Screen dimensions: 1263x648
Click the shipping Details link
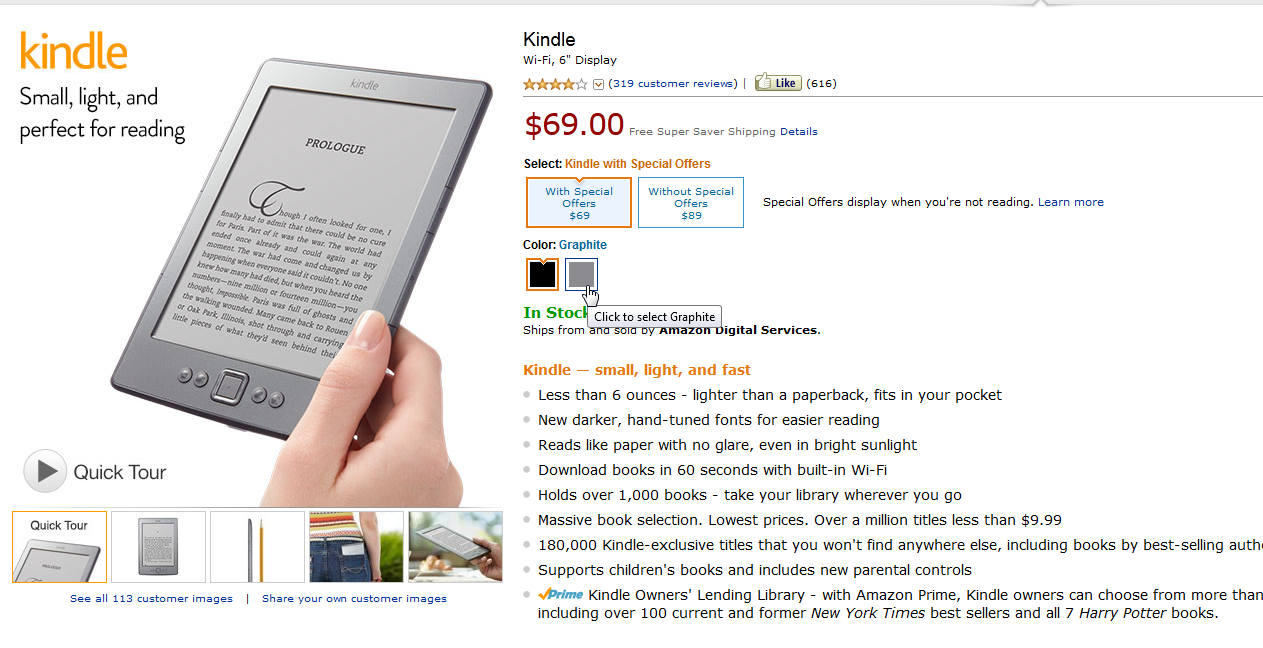click(x=799, y=132)
